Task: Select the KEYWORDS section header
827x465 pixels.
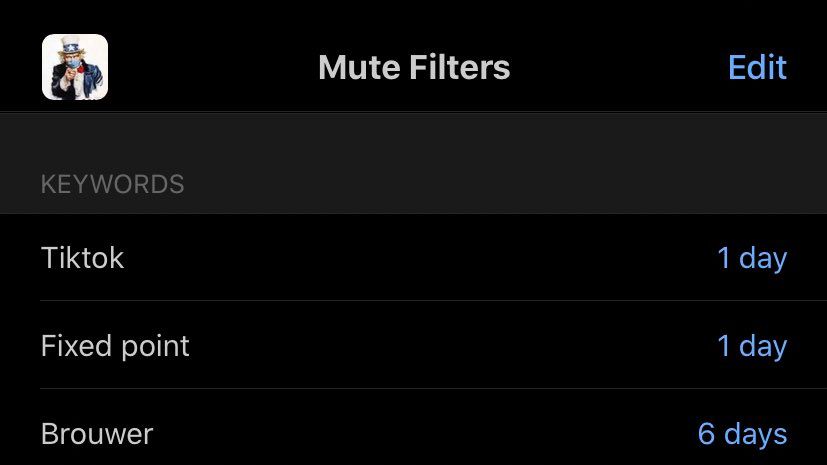Action: [x=112, y=185]
